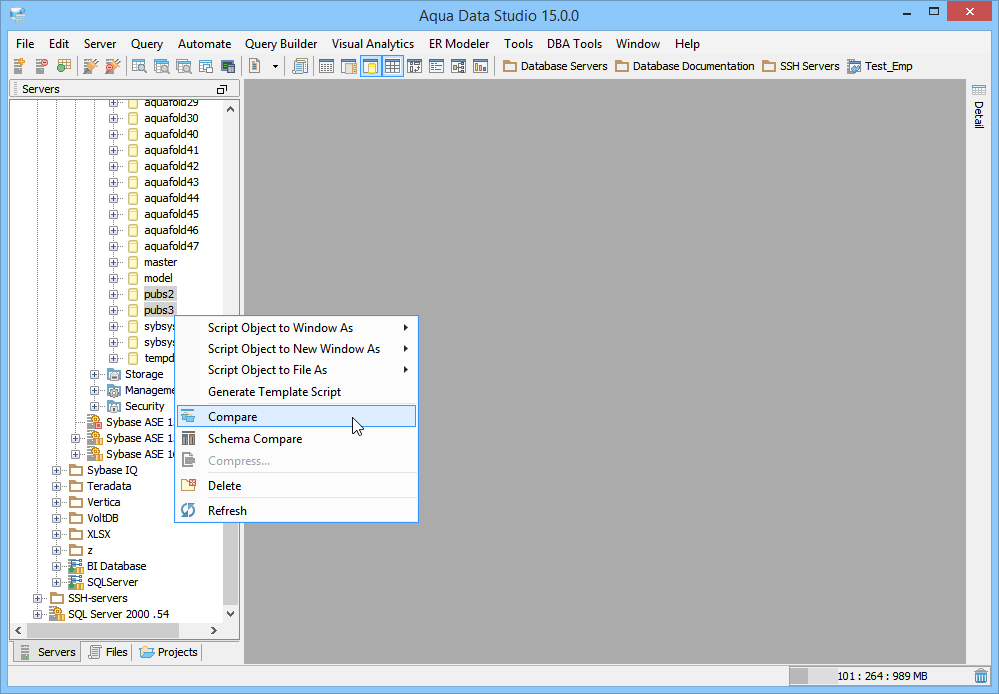Click Generate Template Script menu entry
Viewport: 999px width, 694px height.
pos(296,392)
